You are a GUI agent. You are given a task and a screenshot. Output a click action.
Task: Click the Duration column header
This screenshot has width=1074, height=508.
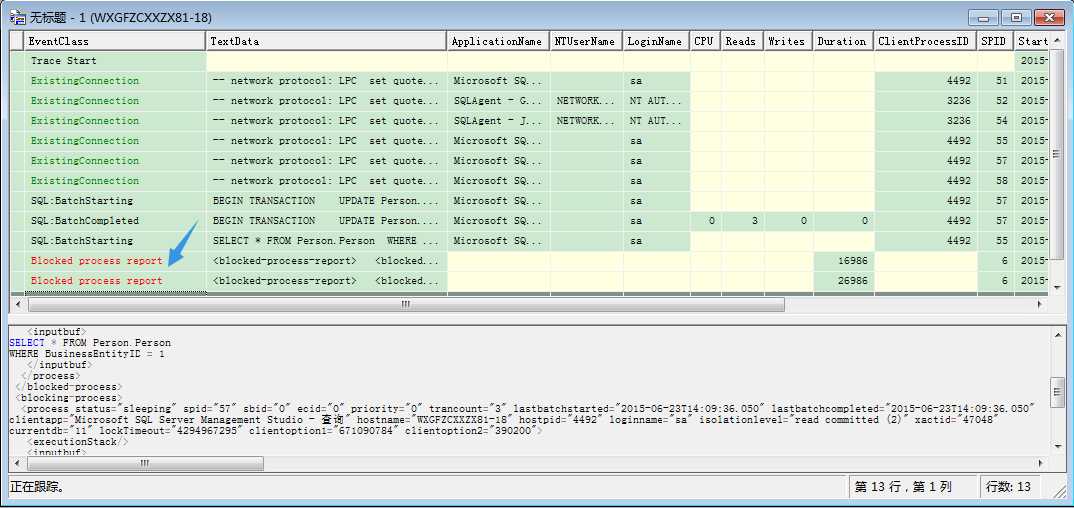point(844,41)
